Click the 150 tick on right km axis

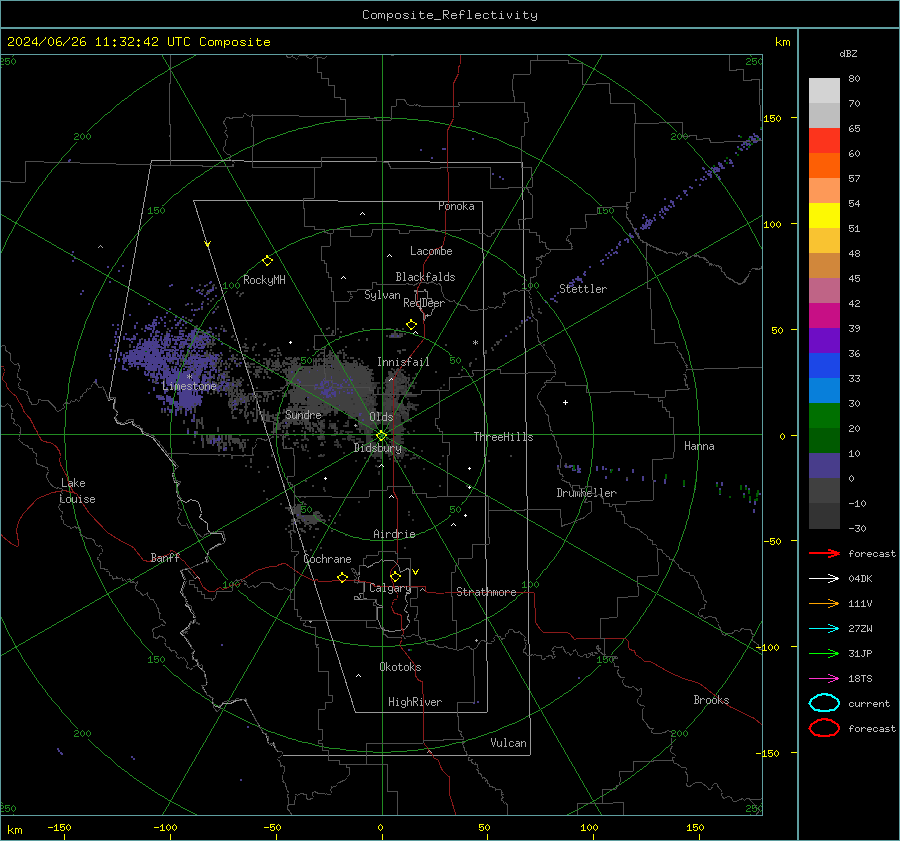tap(772, 118)
